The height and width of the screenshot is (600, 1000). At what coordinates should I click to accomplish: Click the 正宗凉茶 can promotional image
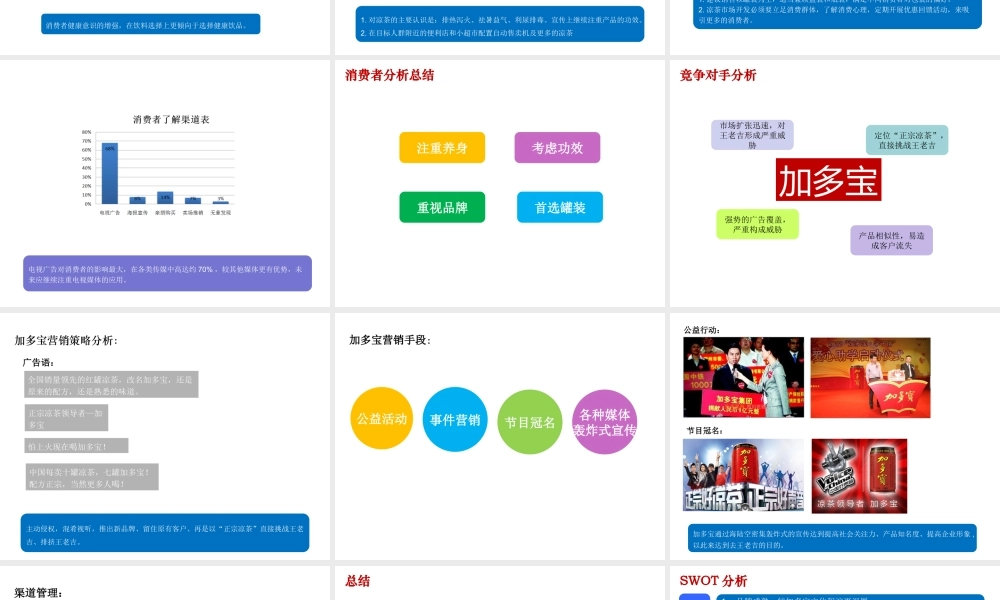click(x=744, y=476)
